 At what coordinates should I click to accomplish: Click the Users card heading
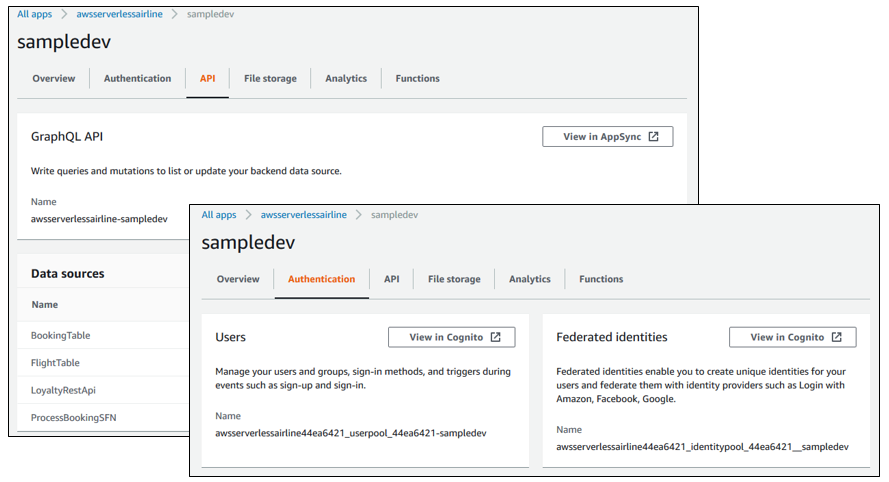point(230,337)
